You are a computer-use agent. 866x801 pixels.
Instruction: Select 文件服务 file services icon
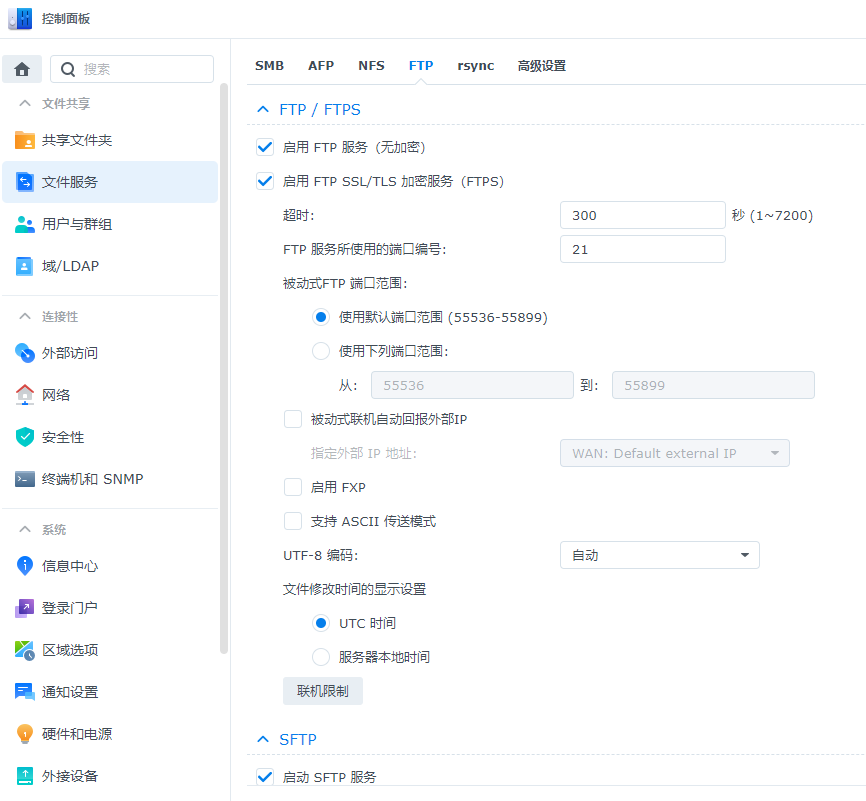point(25,182)
